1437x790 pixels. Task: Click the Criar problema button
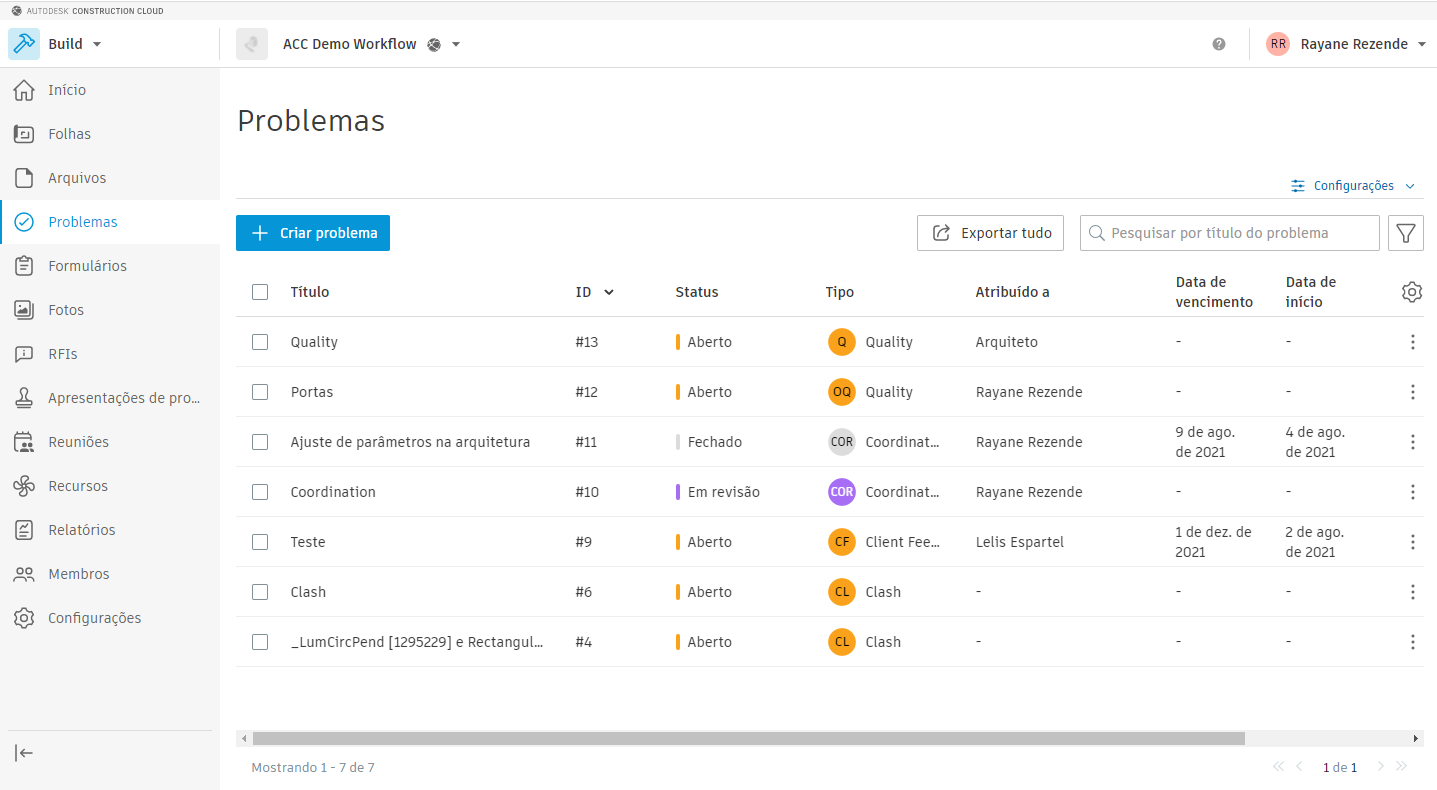(x=313, y=232)
